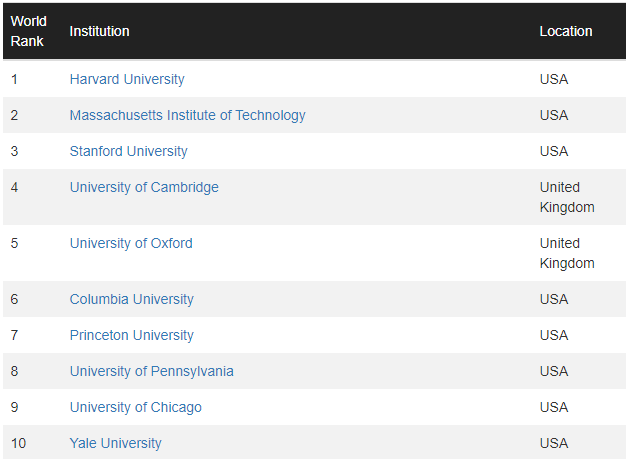Click the Institution column header

pyautogui.click(x=99, y=31)
